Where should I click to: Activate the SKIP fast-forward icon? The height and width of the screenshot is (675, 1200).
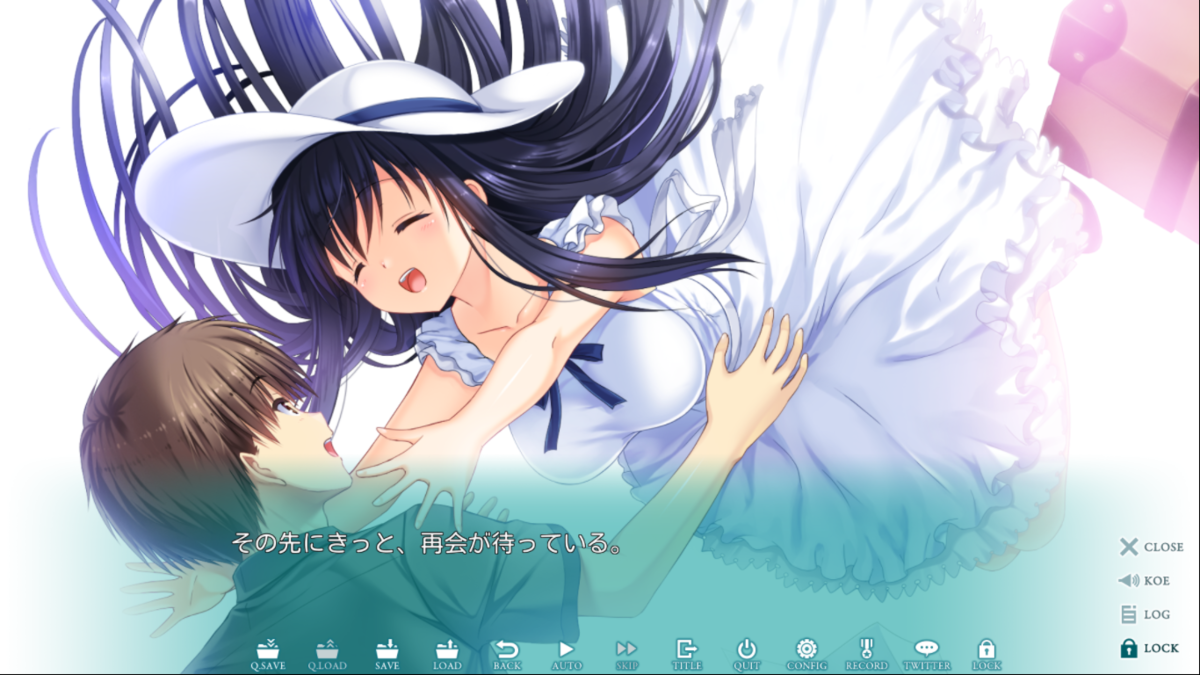627,655
